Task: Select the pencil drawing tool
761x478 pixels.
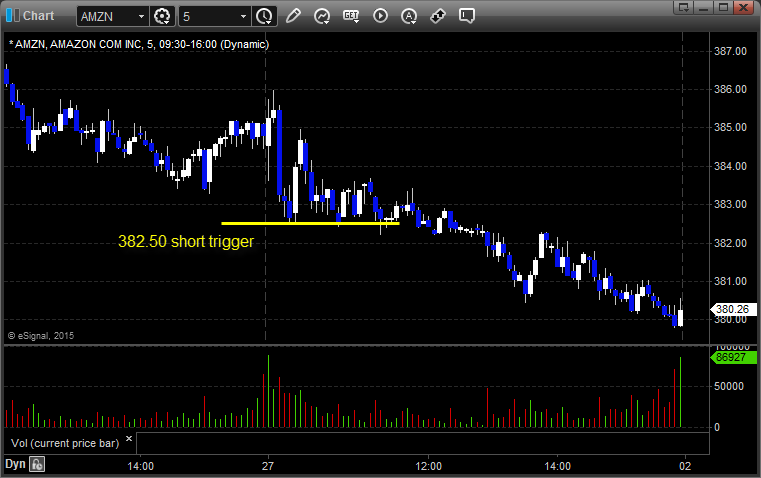Action: [293, 16]
